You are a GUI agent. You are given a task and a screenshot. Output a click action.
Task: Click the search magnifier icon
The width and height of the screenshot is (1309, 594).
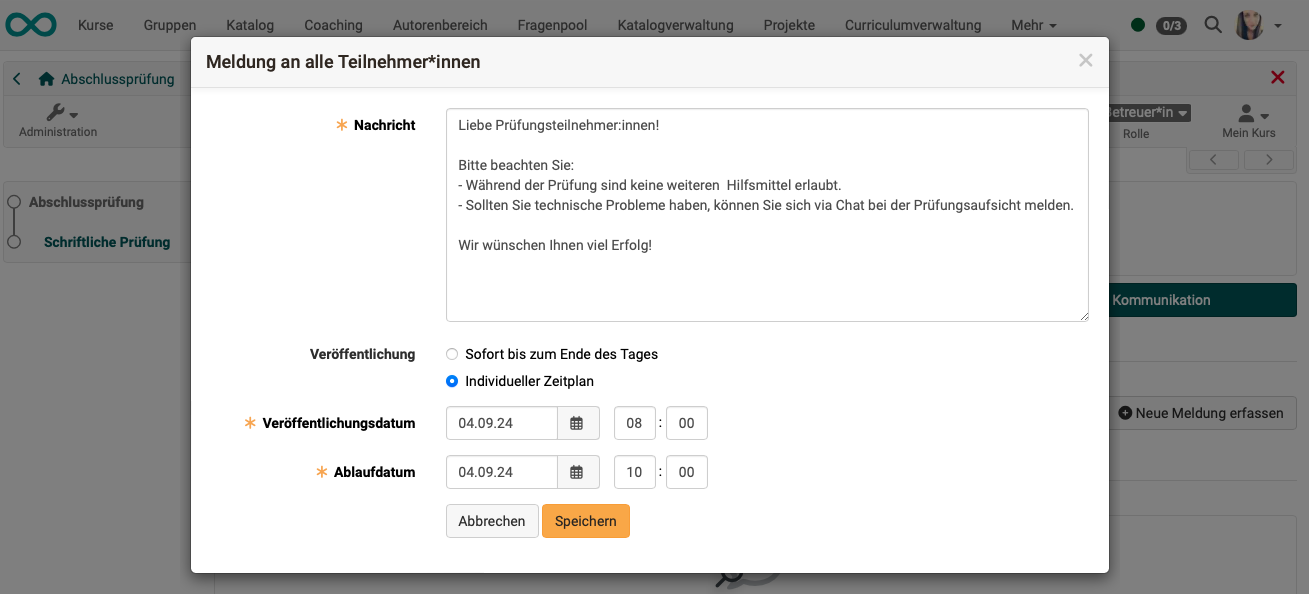(x=1213, y=25)
